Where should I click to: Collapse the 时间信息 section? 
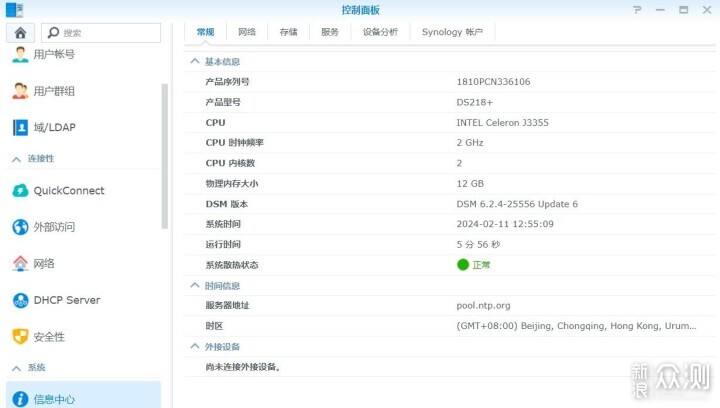pyautogui.click(x=195, y=286)
